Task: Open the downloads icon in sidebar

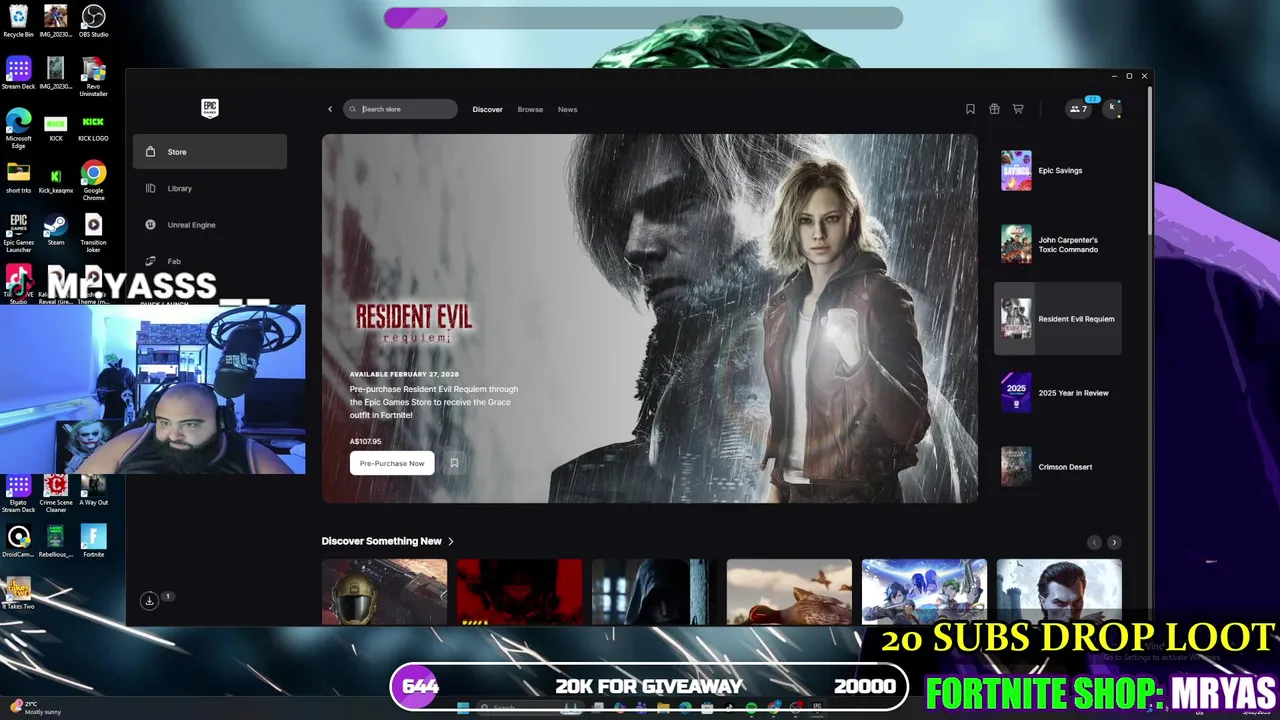Action: (x=149, y=600)
